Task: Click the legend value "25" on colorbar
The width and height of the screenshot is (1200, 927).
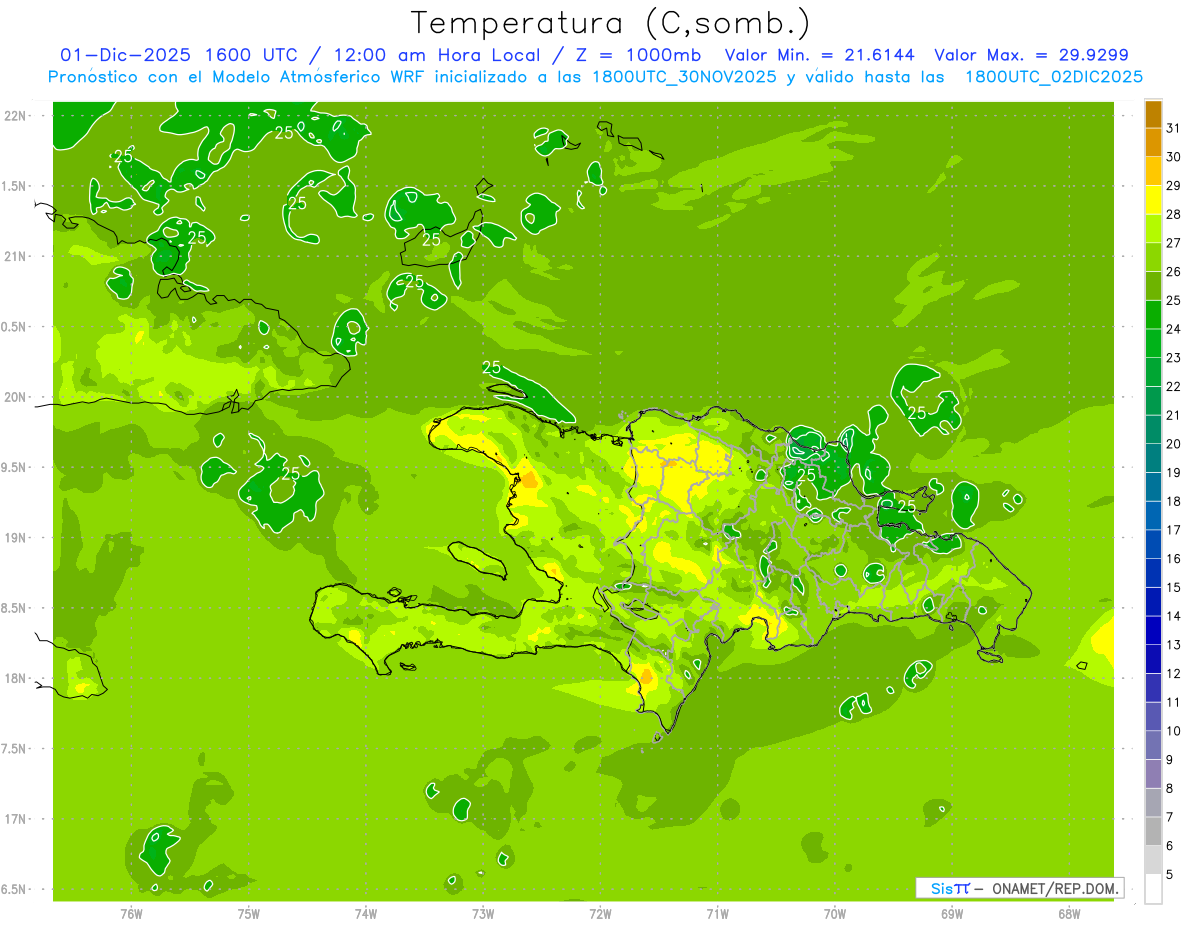Action: (1174, 300)
